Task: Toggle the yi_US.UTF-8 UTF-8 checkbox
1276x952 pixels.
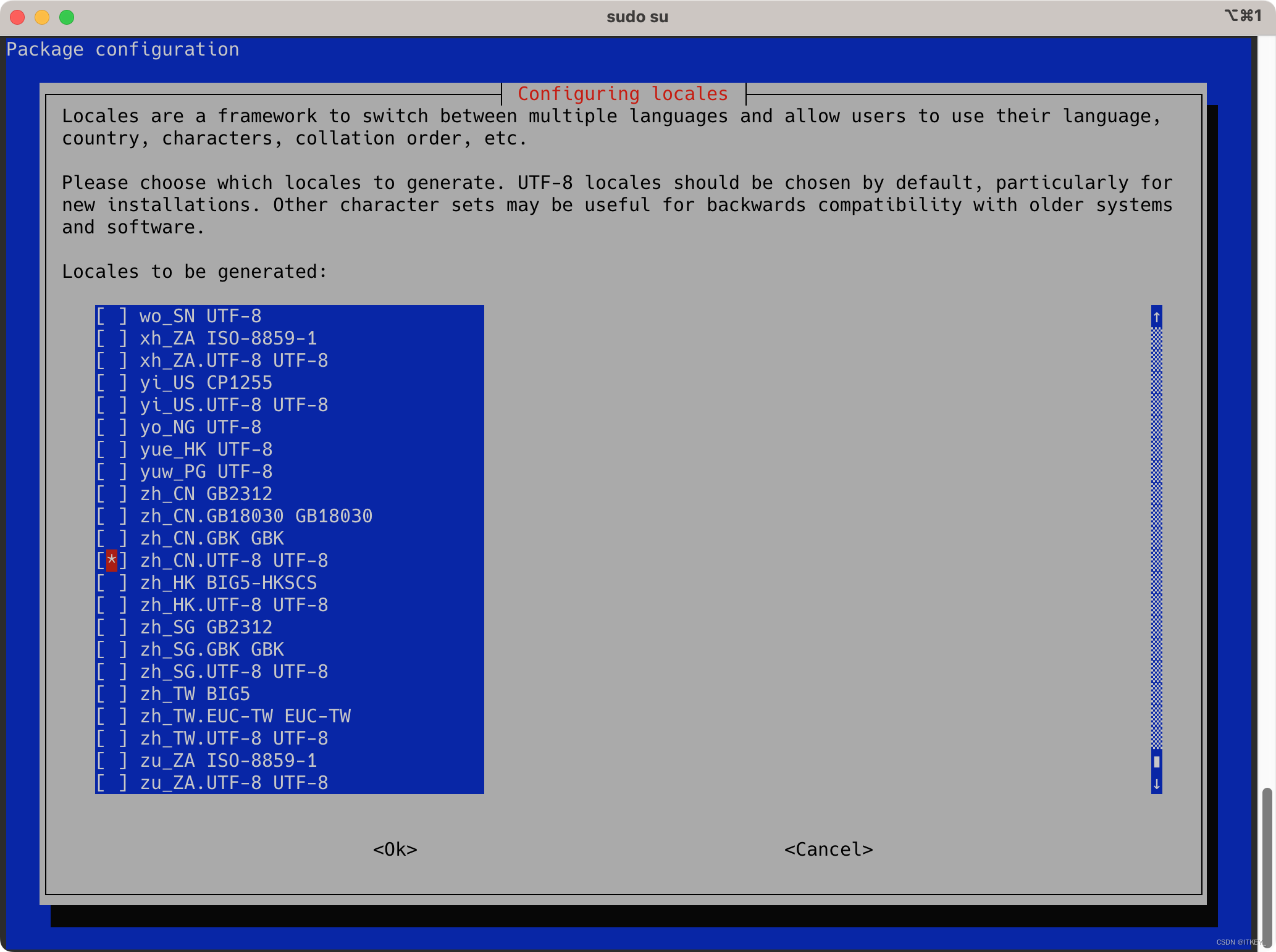Action: [x=112, y=405]
